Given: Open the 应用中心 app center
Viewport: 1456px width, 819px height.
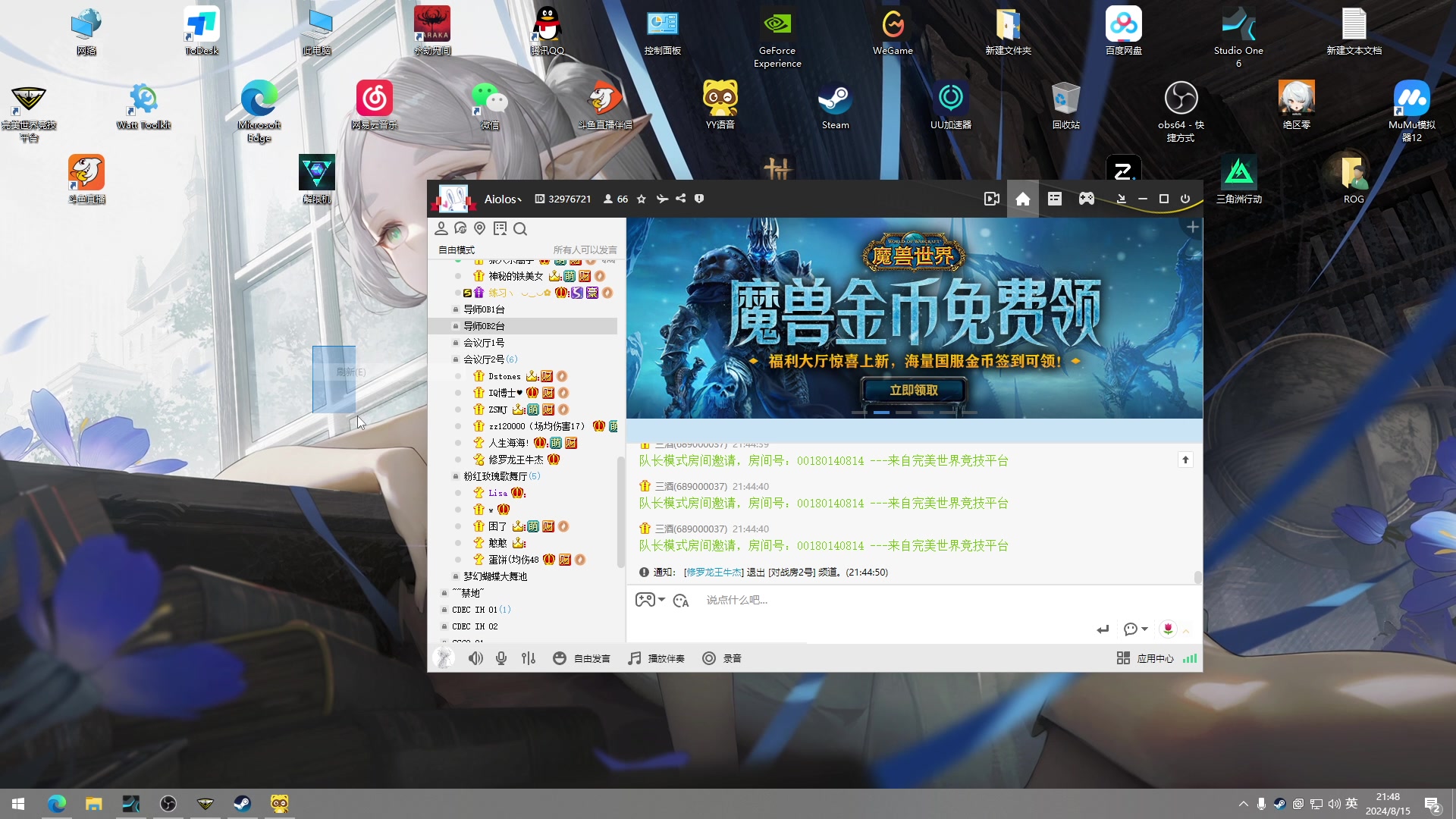Looking at the screenshot, I should pyautogui.click(x=1145, y=658).
